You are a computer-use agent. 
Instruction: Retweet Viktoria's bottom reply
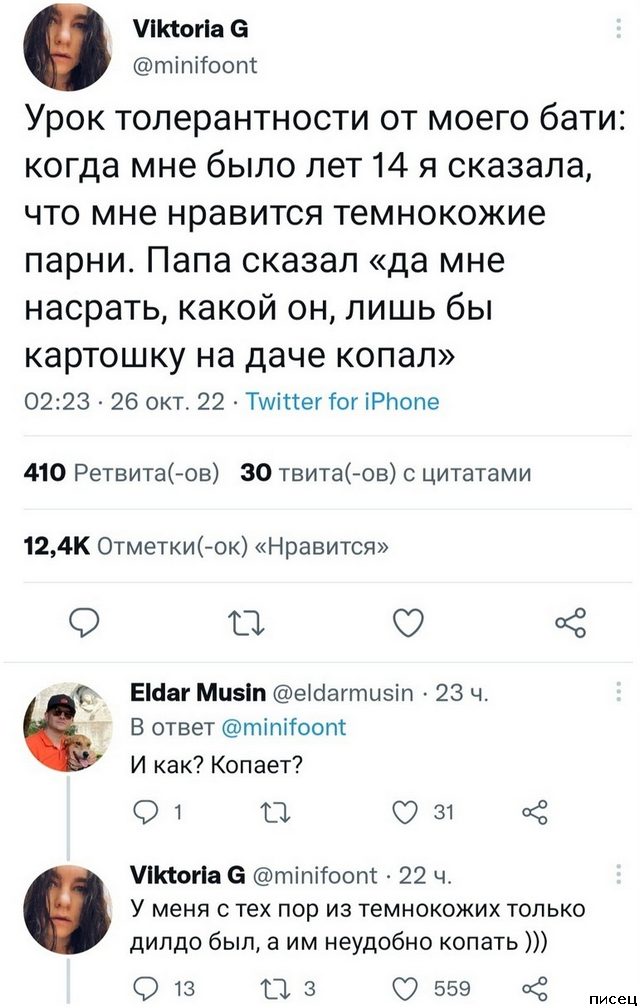click(x=273, y=988)
